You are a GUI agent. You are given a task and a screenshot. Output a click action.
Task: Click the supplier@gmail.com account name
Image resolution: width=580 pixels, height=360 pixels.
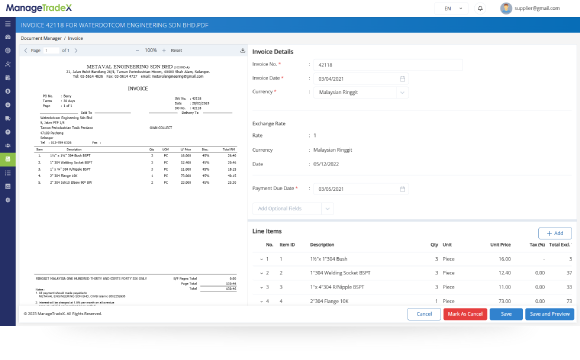(537, 8)
